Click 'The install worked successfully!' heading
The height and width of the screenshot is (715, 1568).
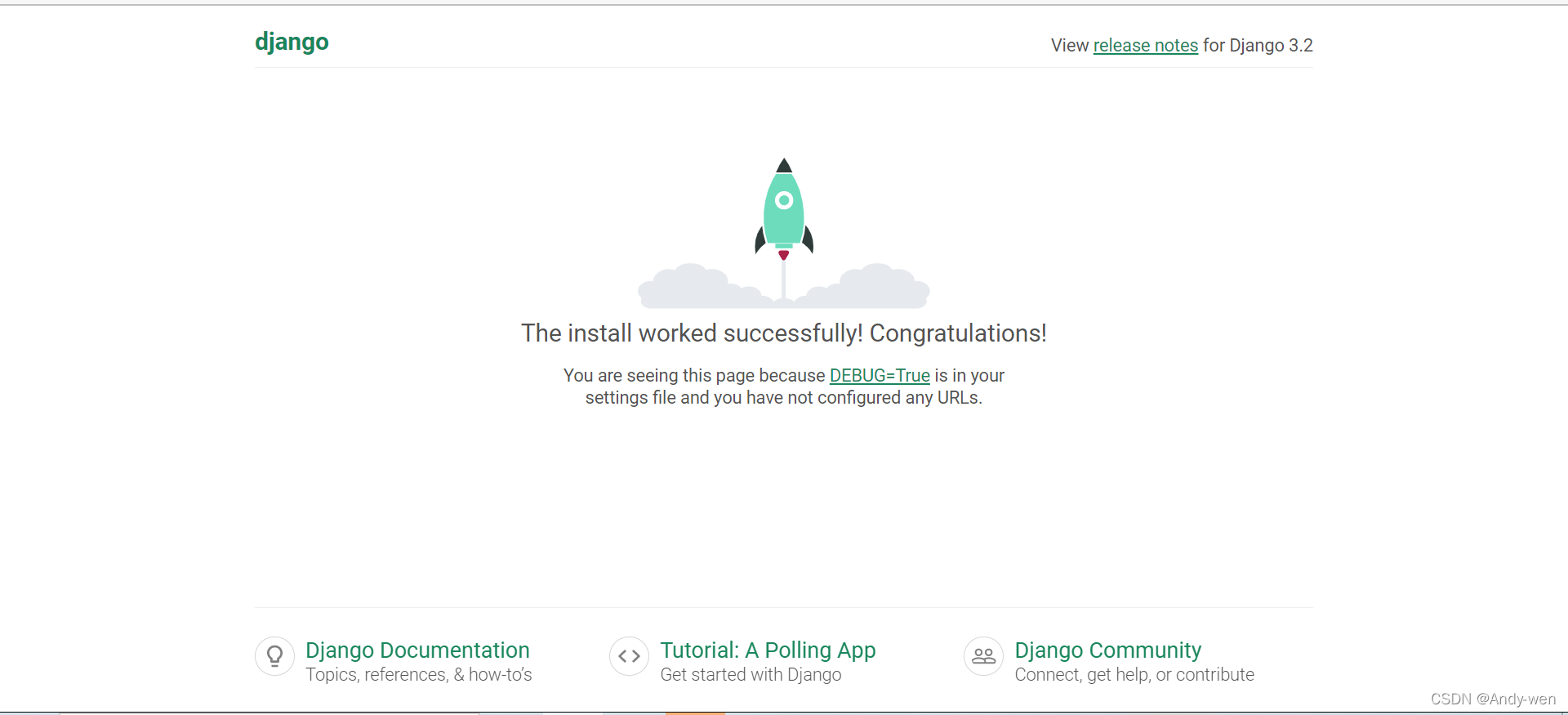[784, 333]
